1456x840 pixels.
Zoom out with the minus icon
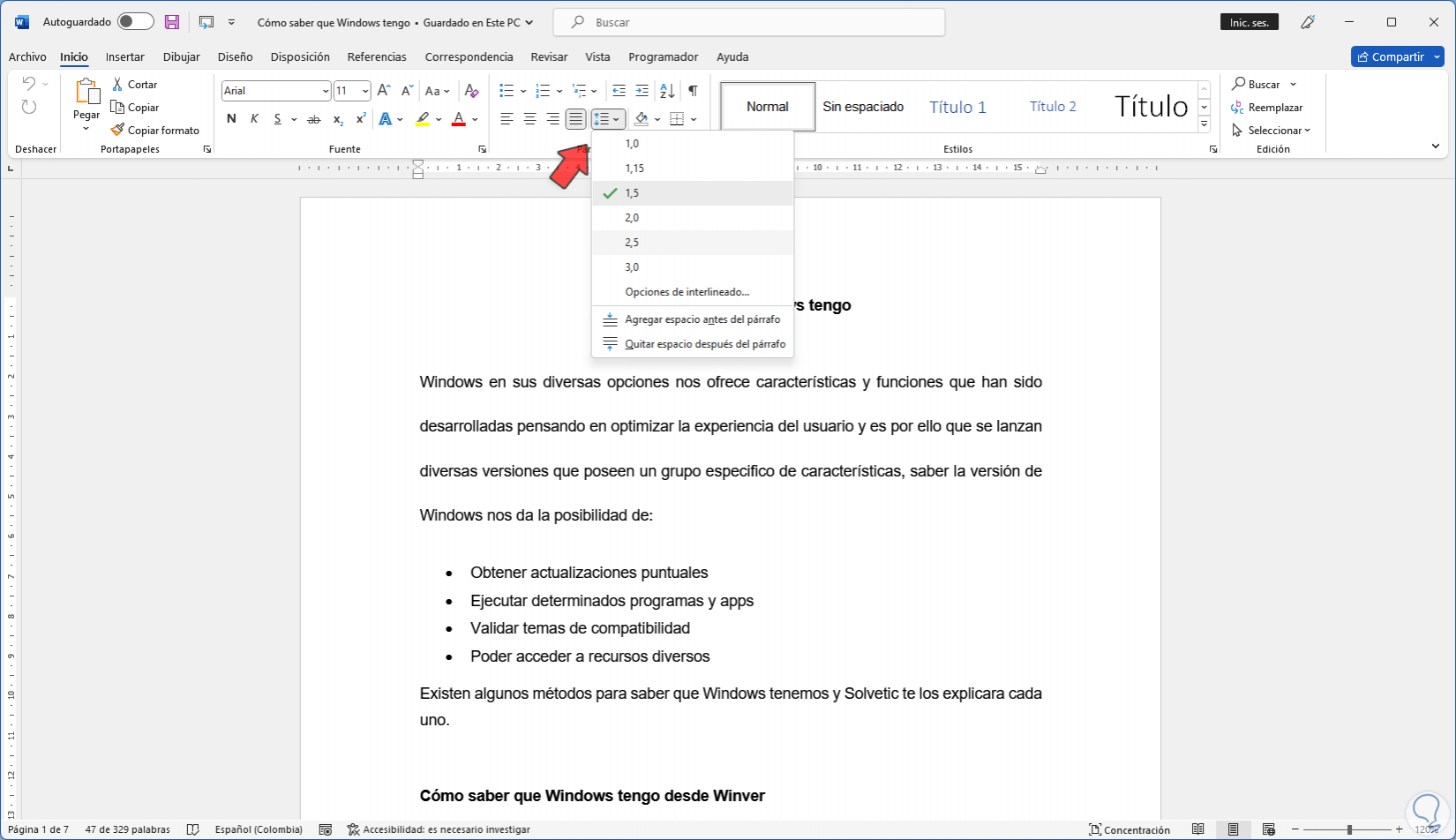[x=1295, y=829]
